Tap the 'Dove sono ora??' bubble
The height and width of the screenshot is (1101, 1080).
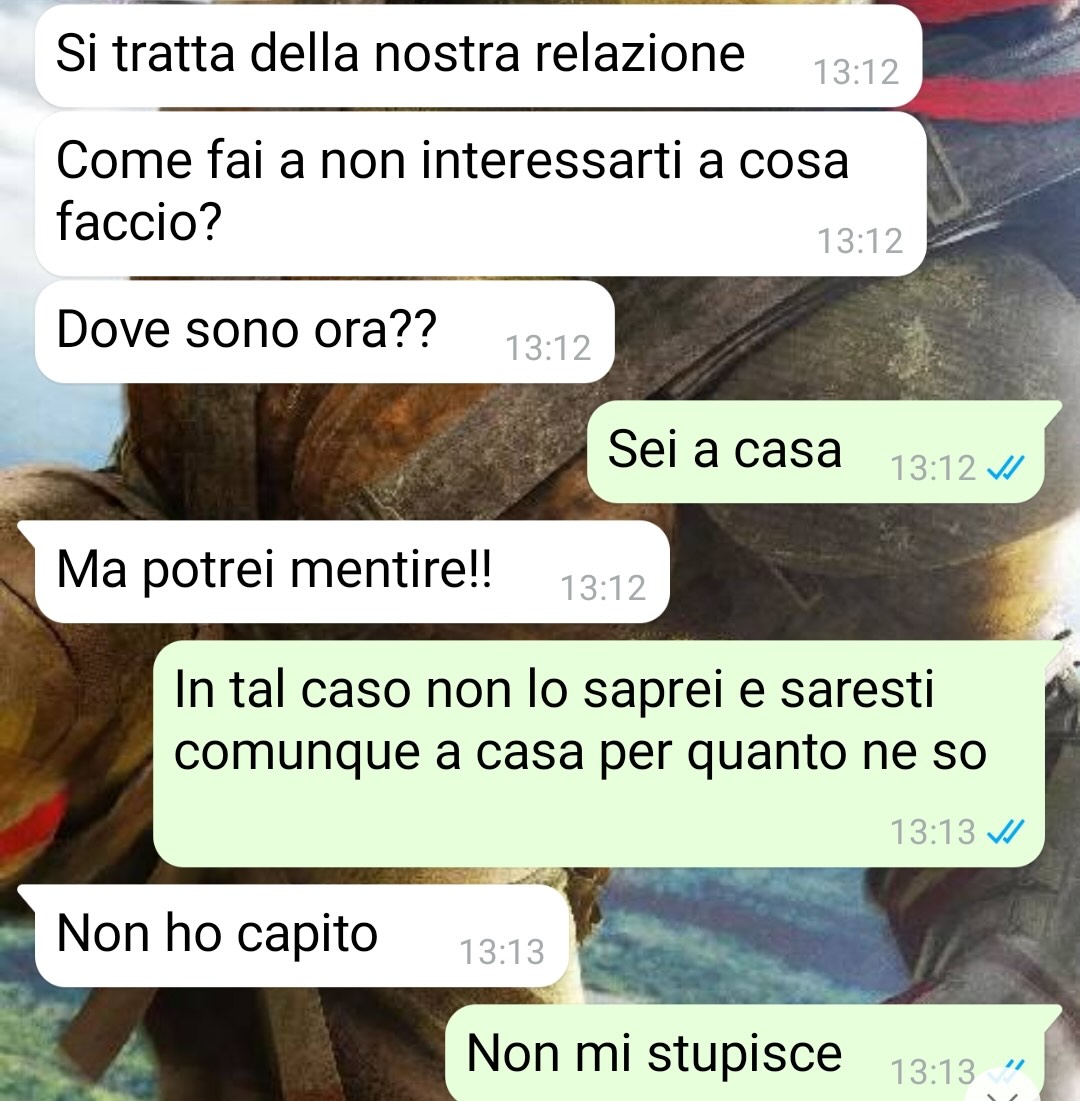coord(324,331)
